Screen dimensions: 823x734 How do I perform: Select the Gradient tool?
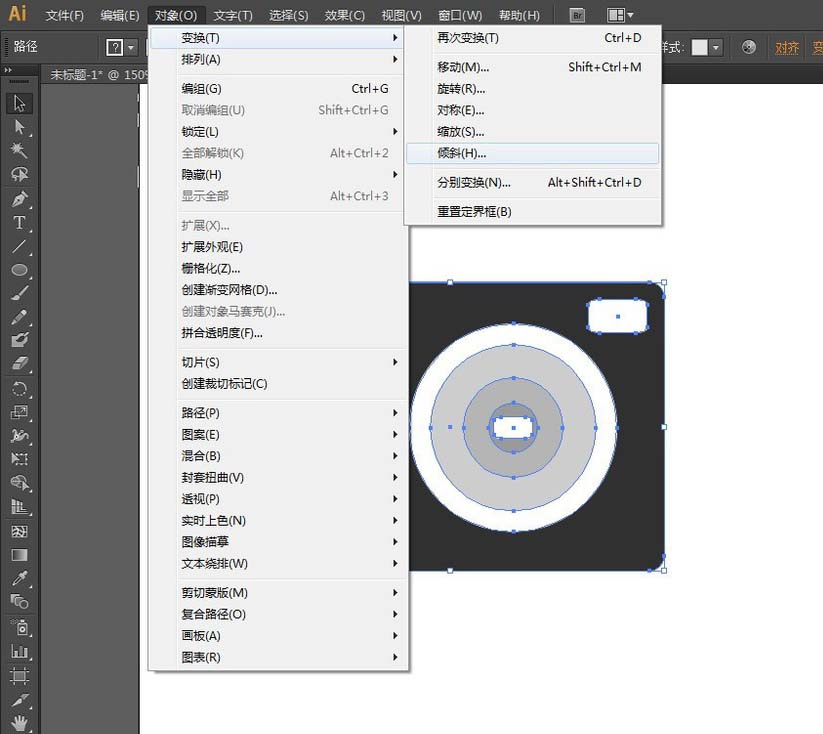[x=19, y=554]
